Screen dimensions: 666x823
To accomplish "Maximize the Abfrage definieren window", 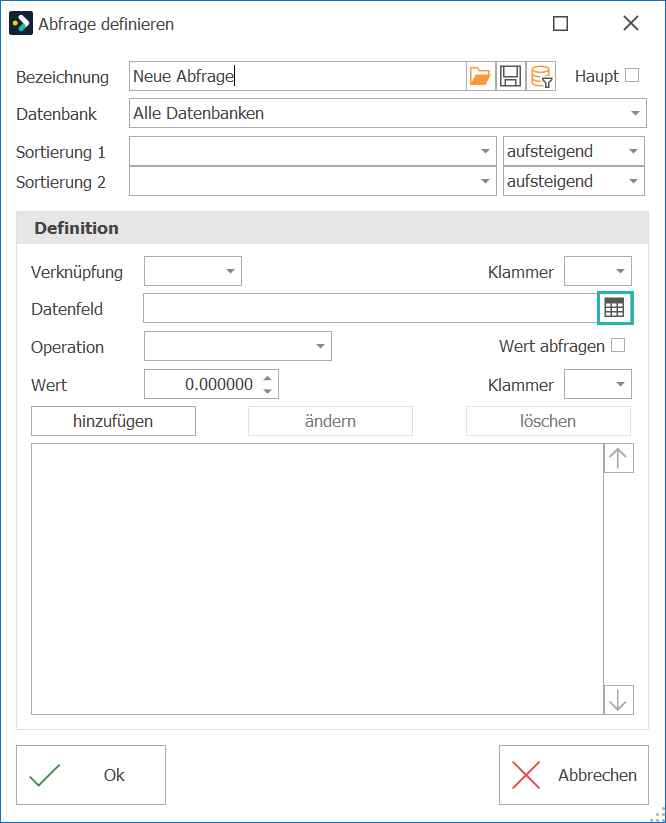I will click(x=561, y=24).
